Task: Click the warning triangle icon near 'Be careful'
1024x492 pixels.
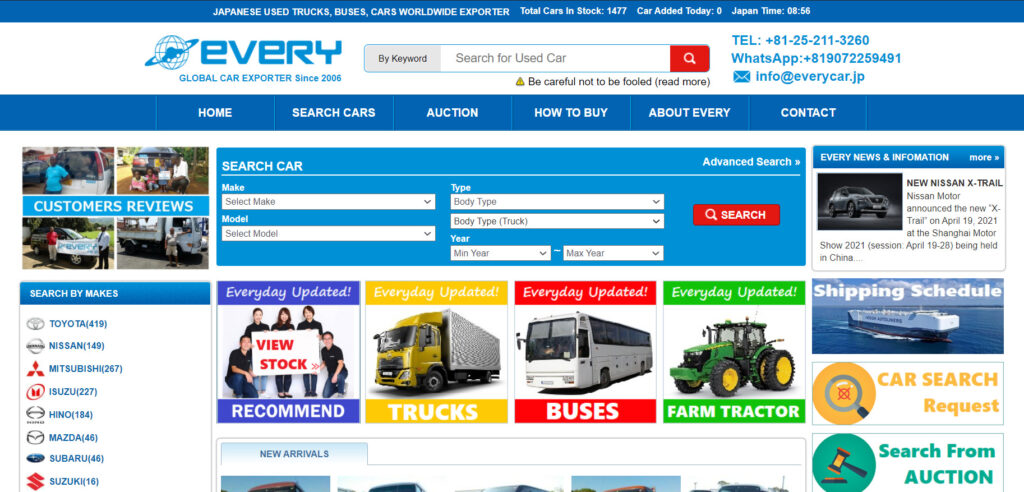Action: [520, 82]
